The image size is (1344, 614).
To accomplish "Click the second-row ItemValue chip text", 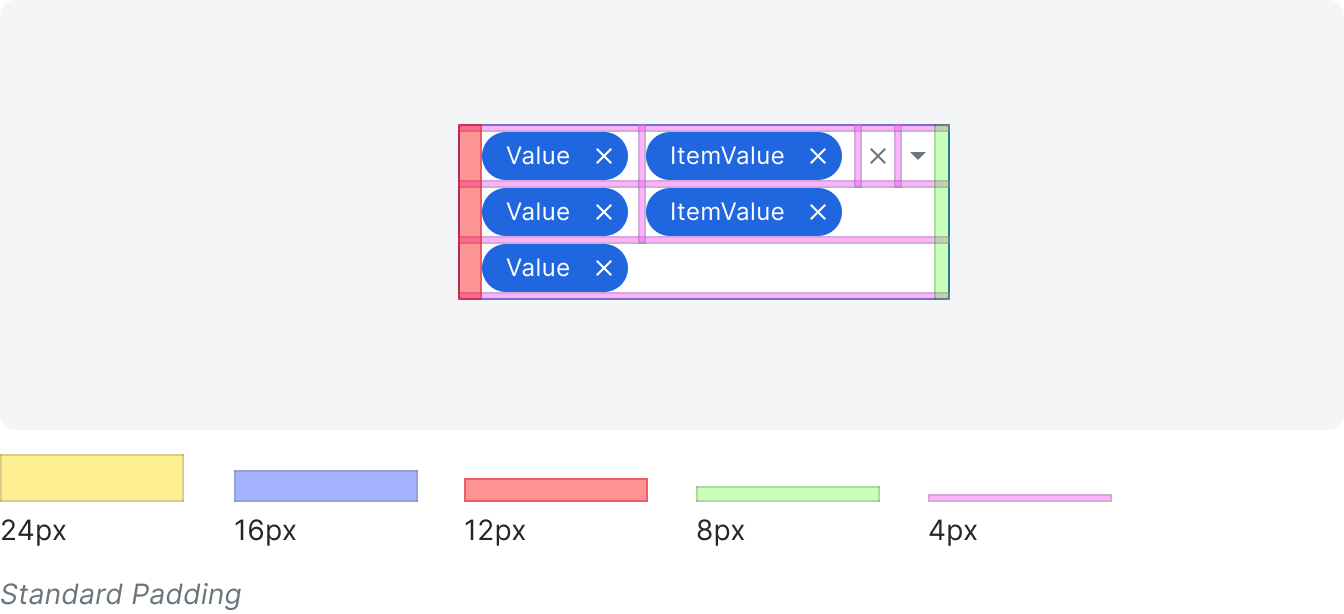I will 727,212.
